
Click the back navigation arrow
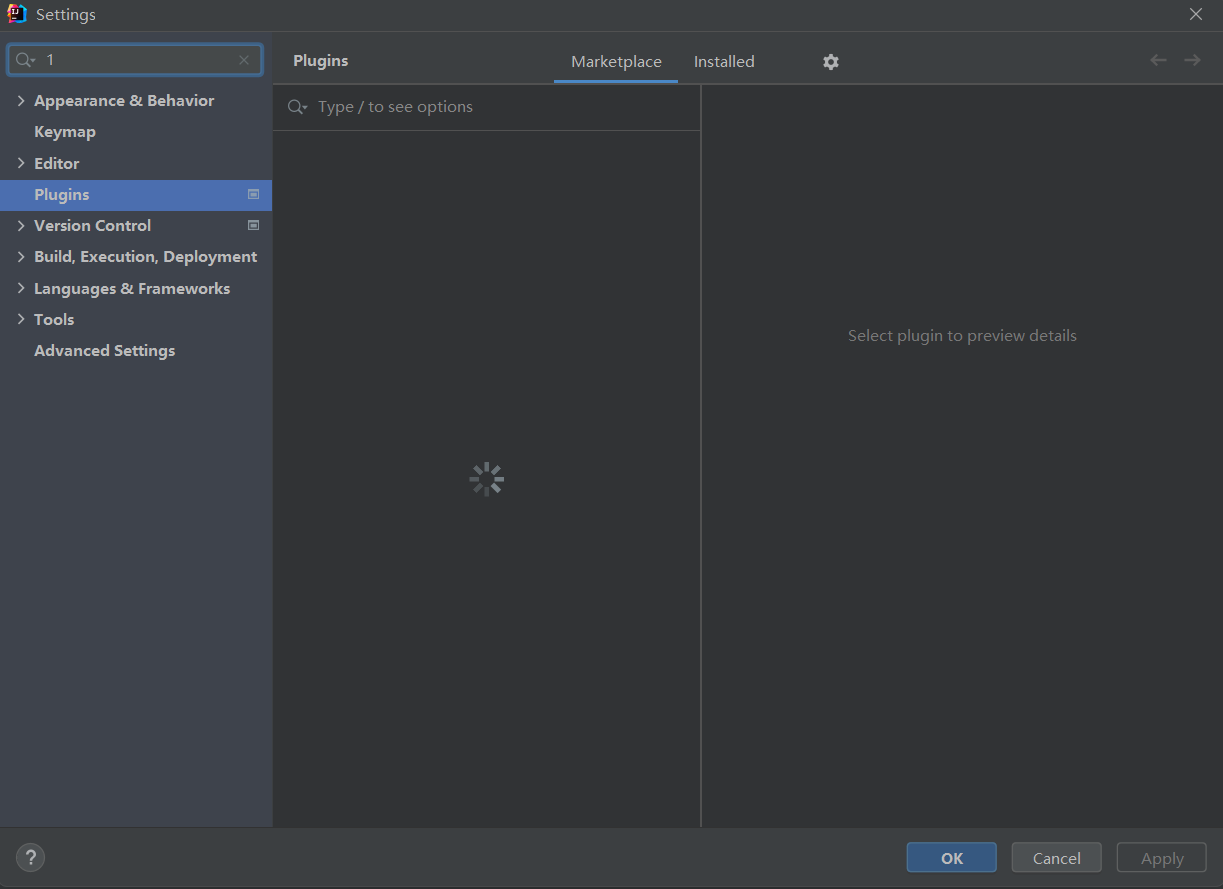[x=1158, y=60]
